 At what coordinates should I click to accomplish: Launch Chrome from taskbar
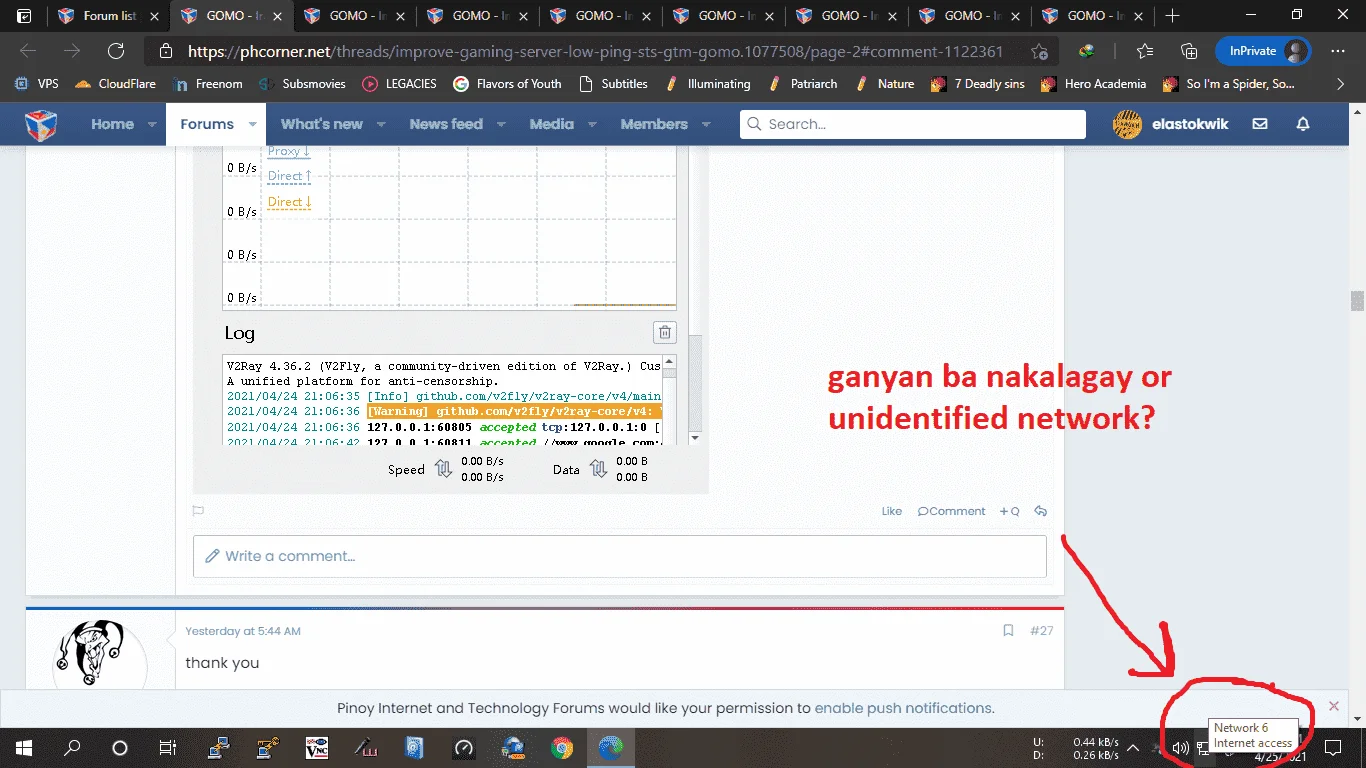coord(562,747)
